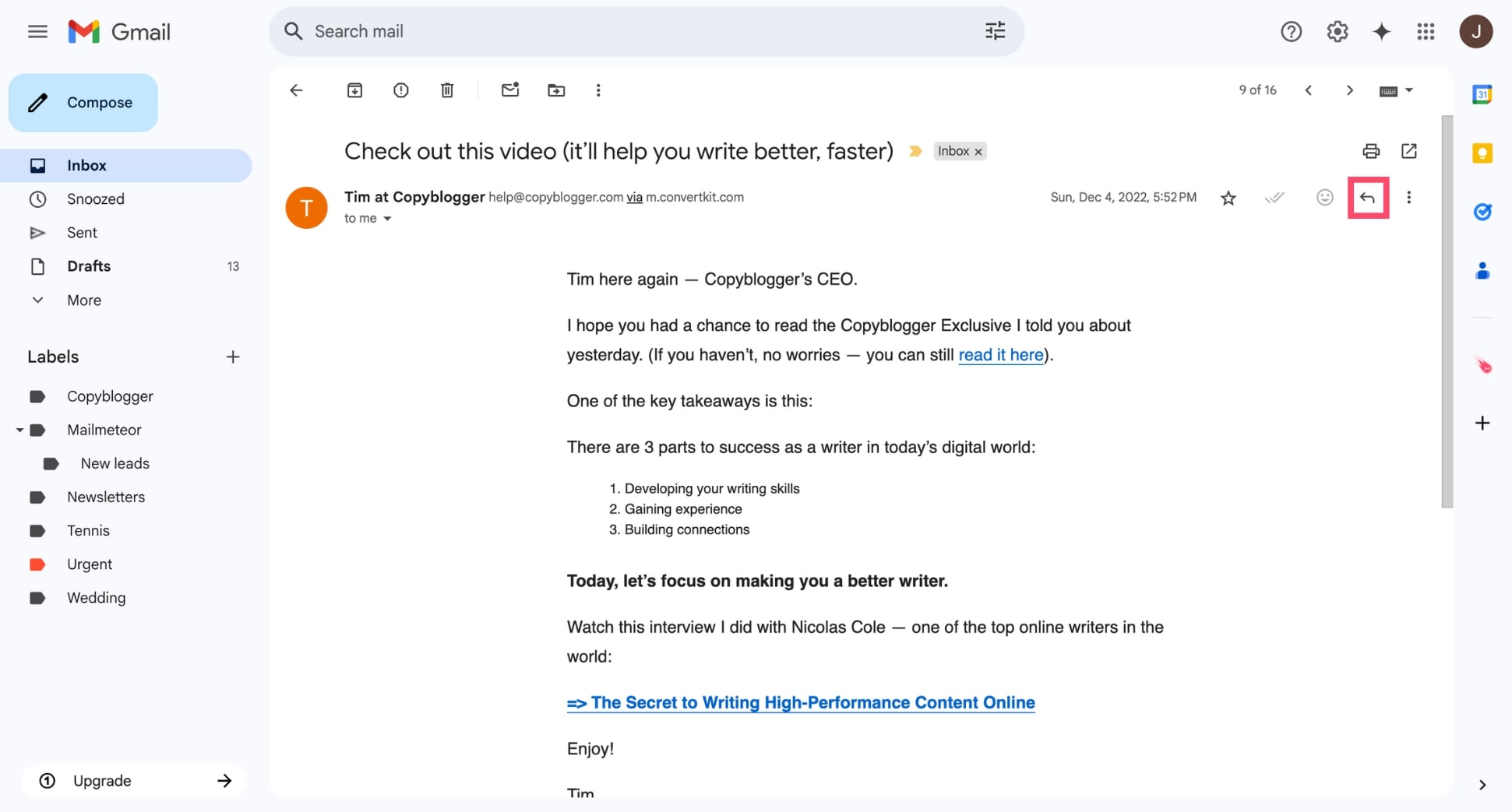Select the Mailmeteor label
Image resolution: width=1512 pixels, height=812 pixels.
104,430
